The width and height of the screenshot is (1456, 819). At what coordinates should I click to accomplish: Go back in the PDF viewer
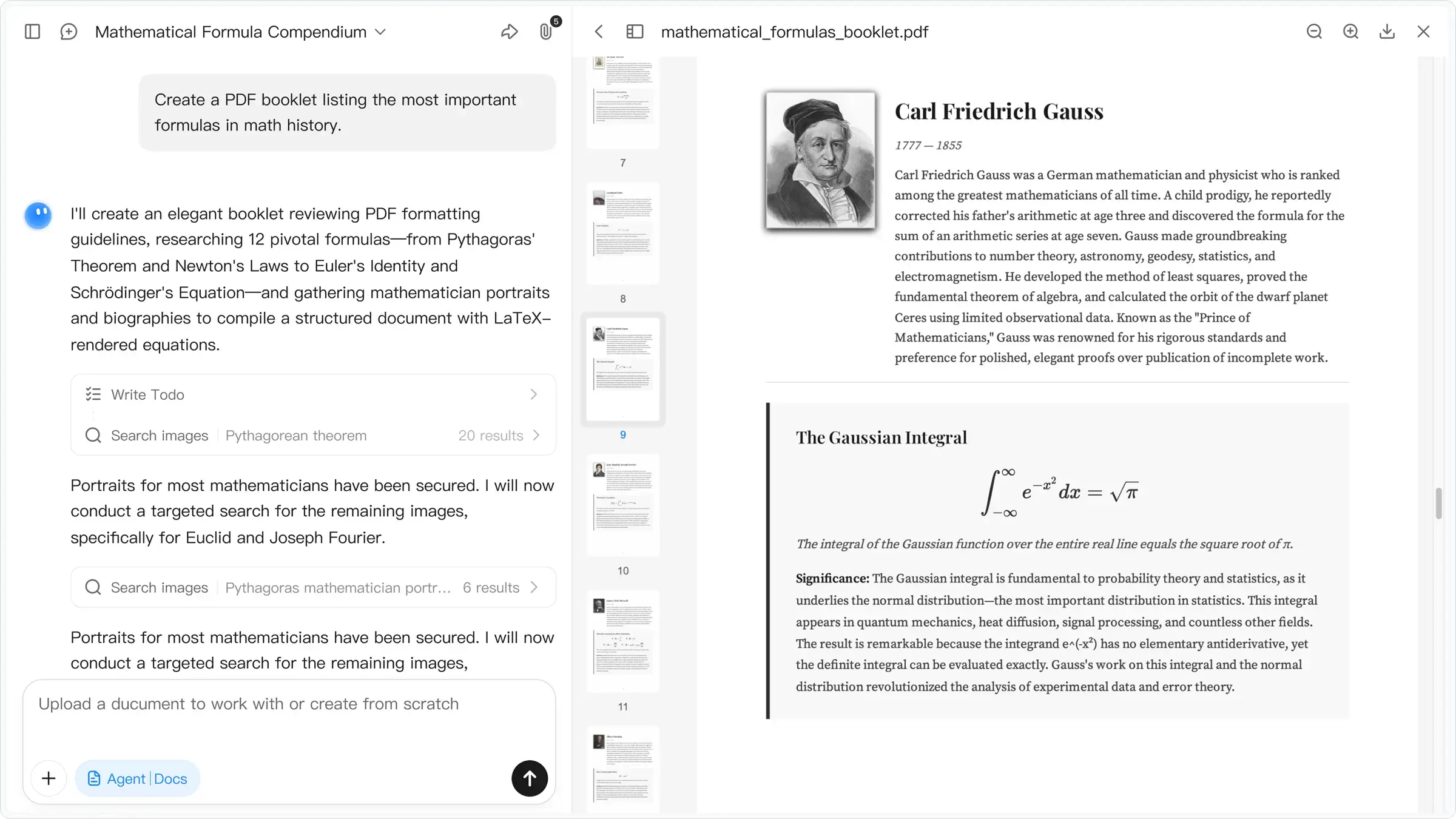(x=599, y=31)
